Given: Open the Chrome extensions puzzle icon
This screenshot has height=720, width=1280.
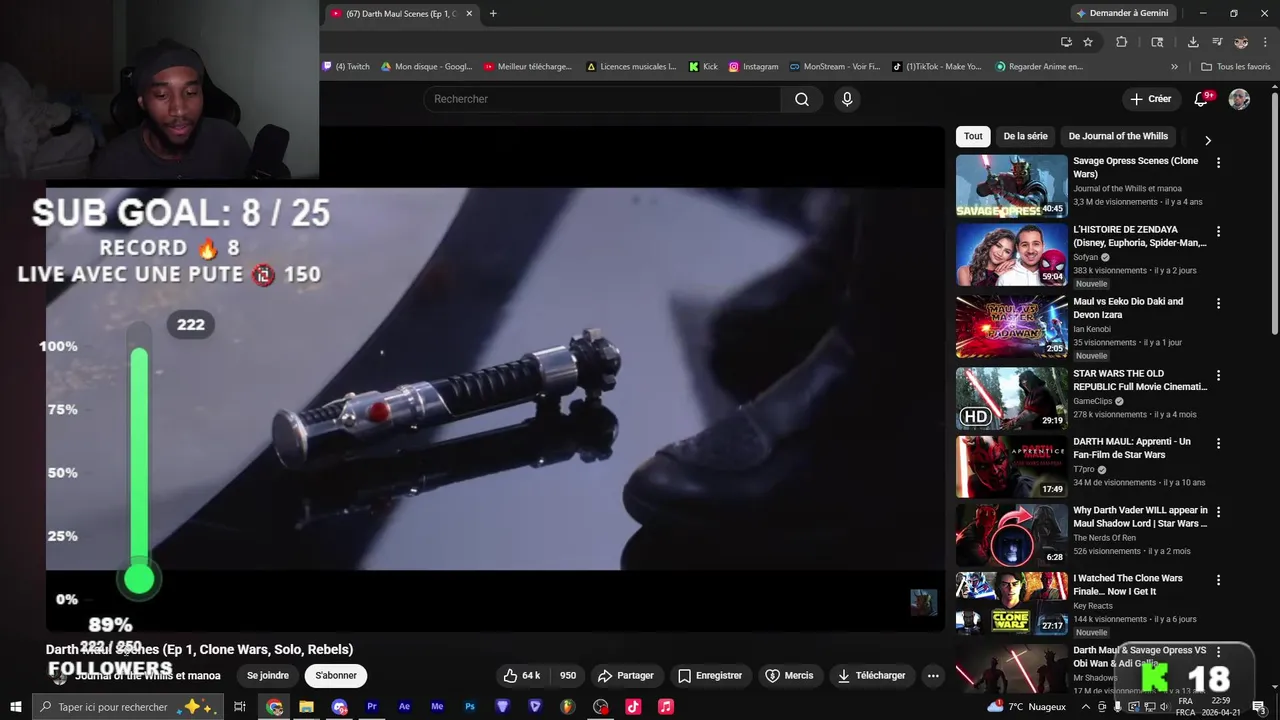Looking at the screenshot, I should [1121, 42].
